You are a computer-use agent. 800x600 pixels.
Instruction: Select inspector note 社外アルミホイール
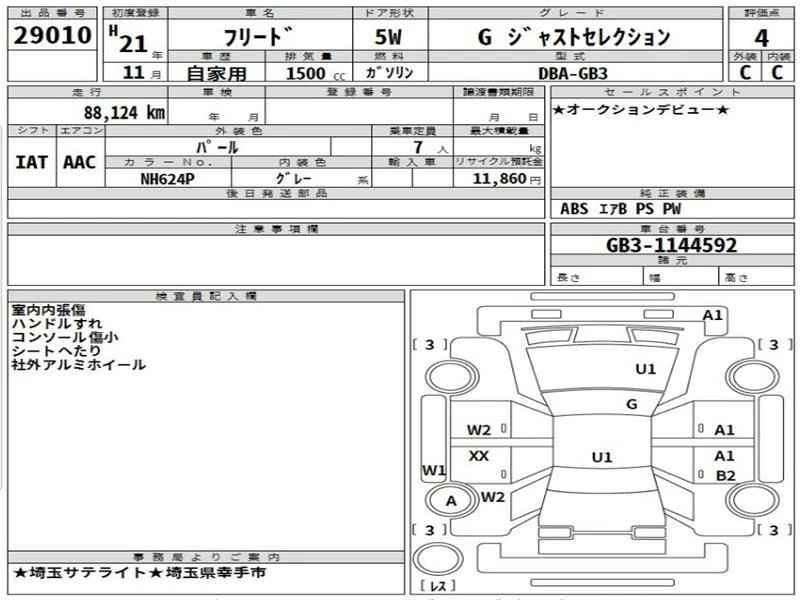(79, 365)
